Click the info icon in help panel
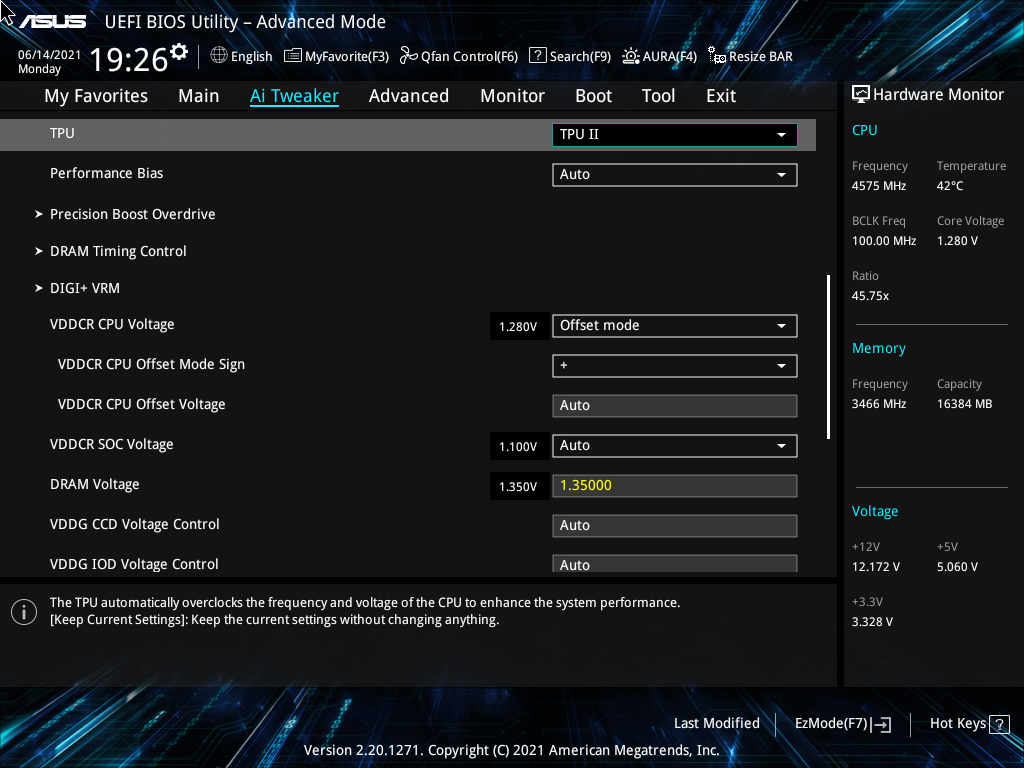Screen dimensions: 1024x768 coord(24,612)
